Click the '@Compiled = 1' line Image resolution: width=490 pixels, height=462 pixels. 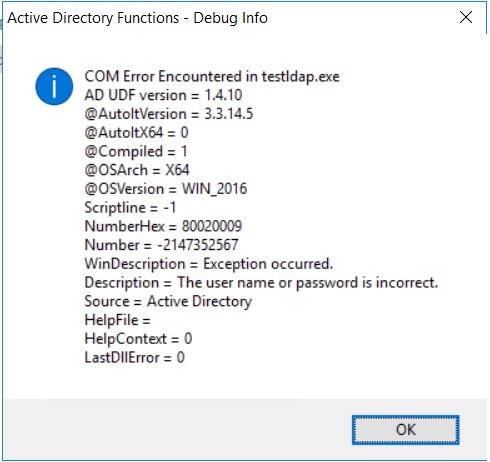click(136, 151)
